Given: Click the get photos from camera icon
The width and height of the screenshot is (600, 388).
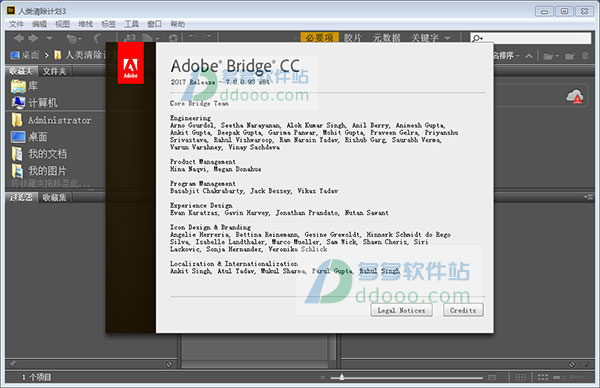Looking at the screenshot, I should pyautogui.click(x=129, y=38).
